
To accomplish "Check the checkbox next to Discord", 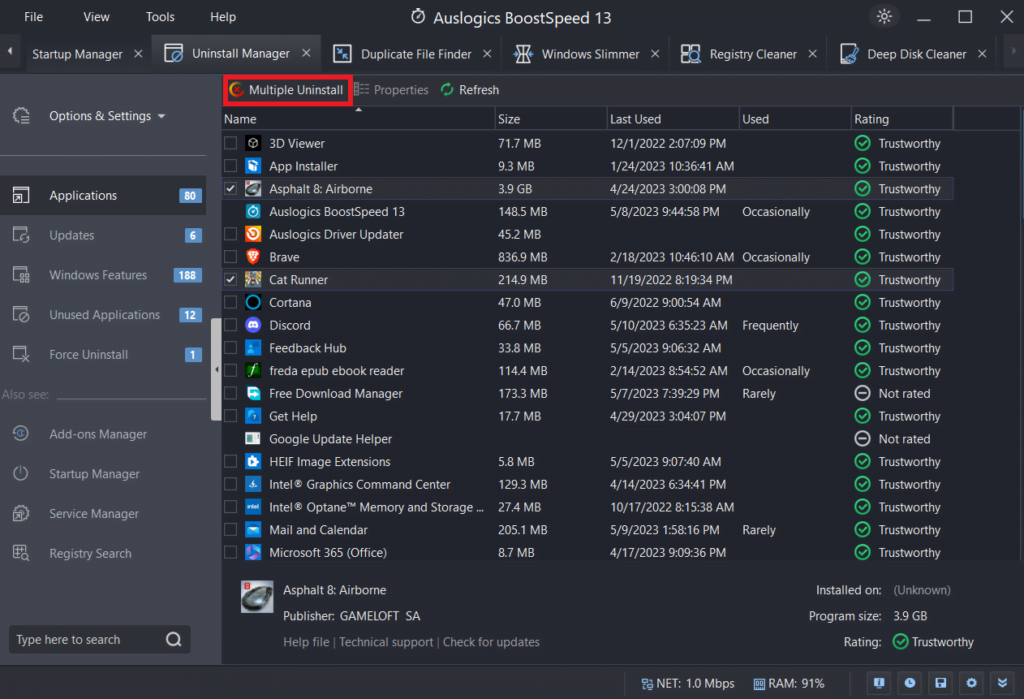I will click(230, 325).
